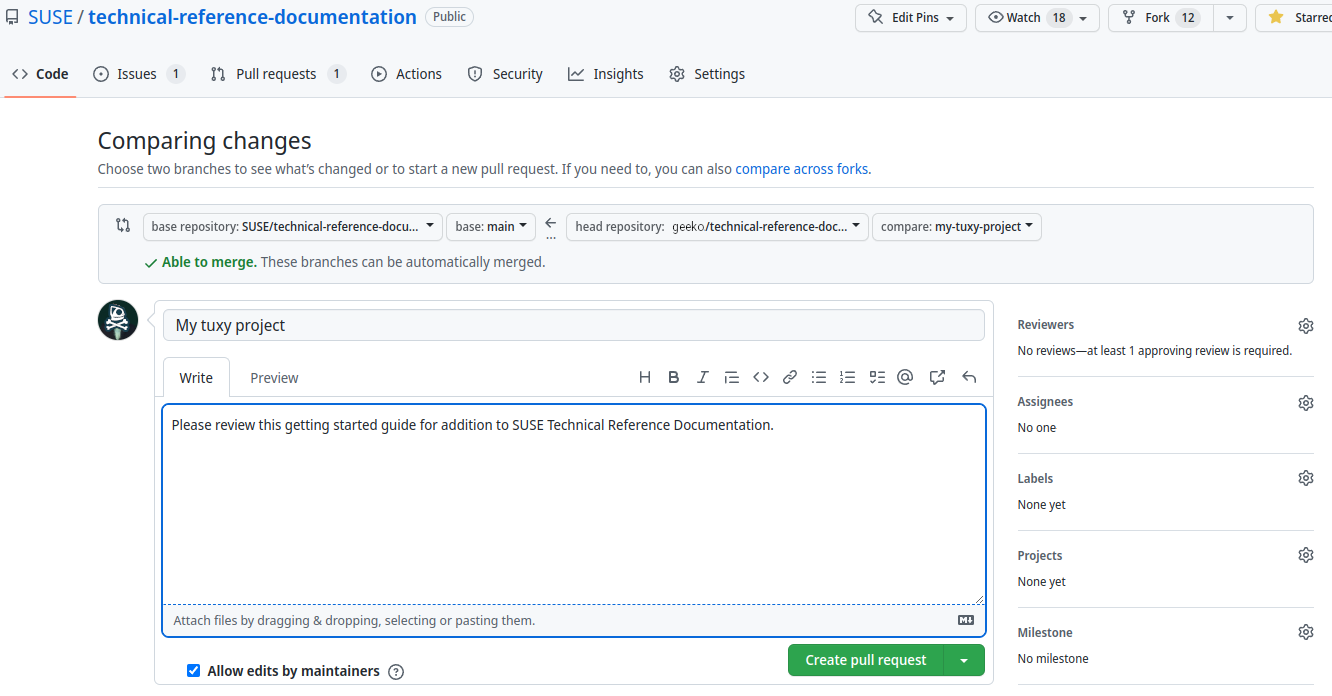Open the Create pull request options arrow
Viewport: 1332px width, 696px height.
click(964, 660)
